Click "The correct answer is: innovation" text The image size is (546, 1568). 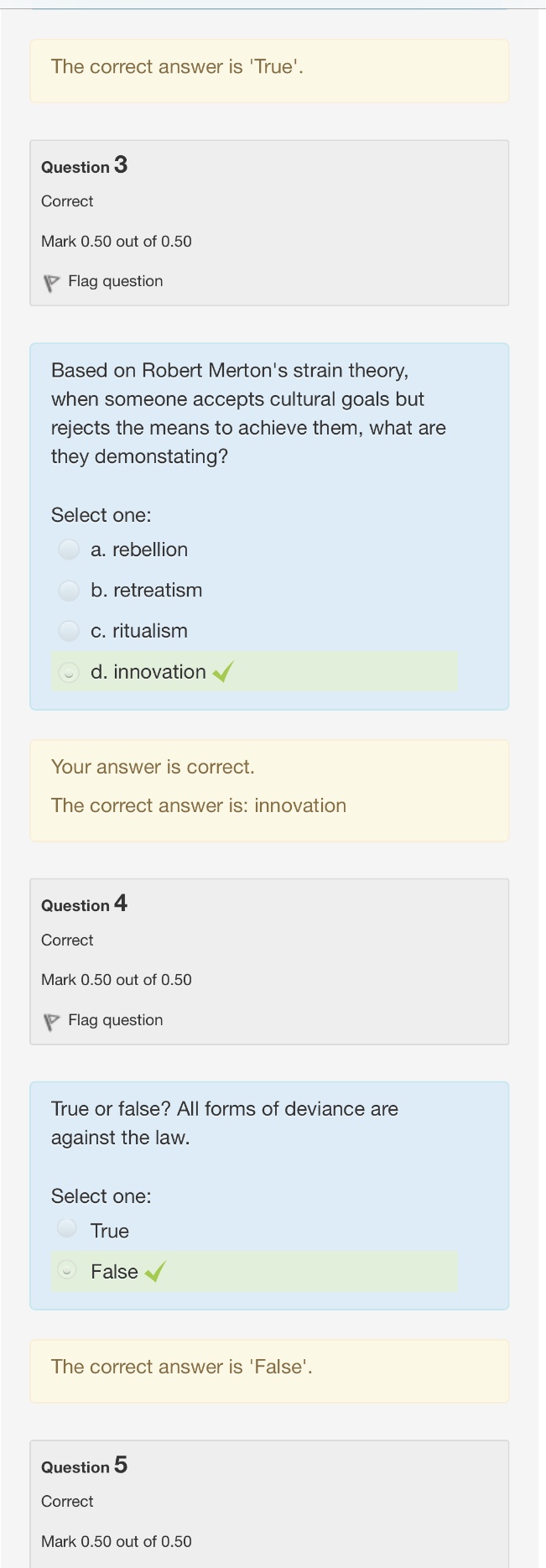(x=199, y=805)
